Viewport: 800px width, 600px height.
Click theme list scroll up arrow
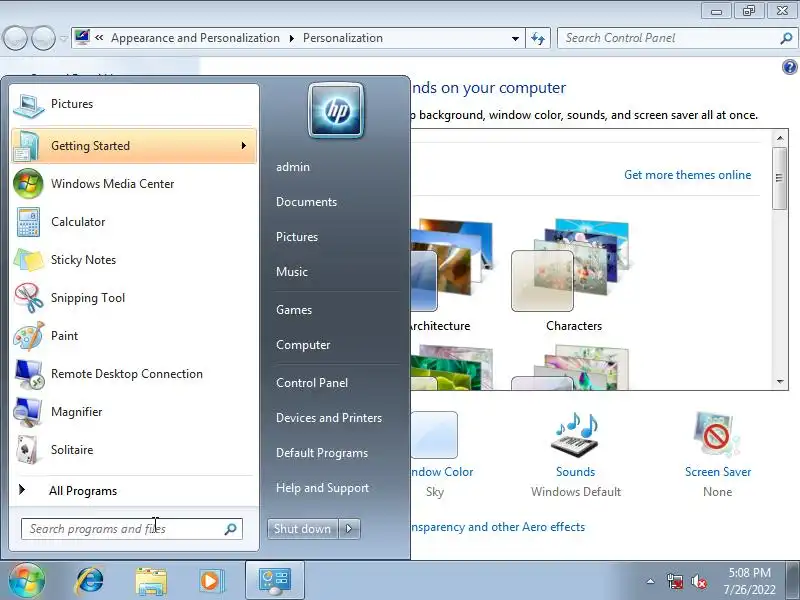pyautogui.click(x=780, y=138)
